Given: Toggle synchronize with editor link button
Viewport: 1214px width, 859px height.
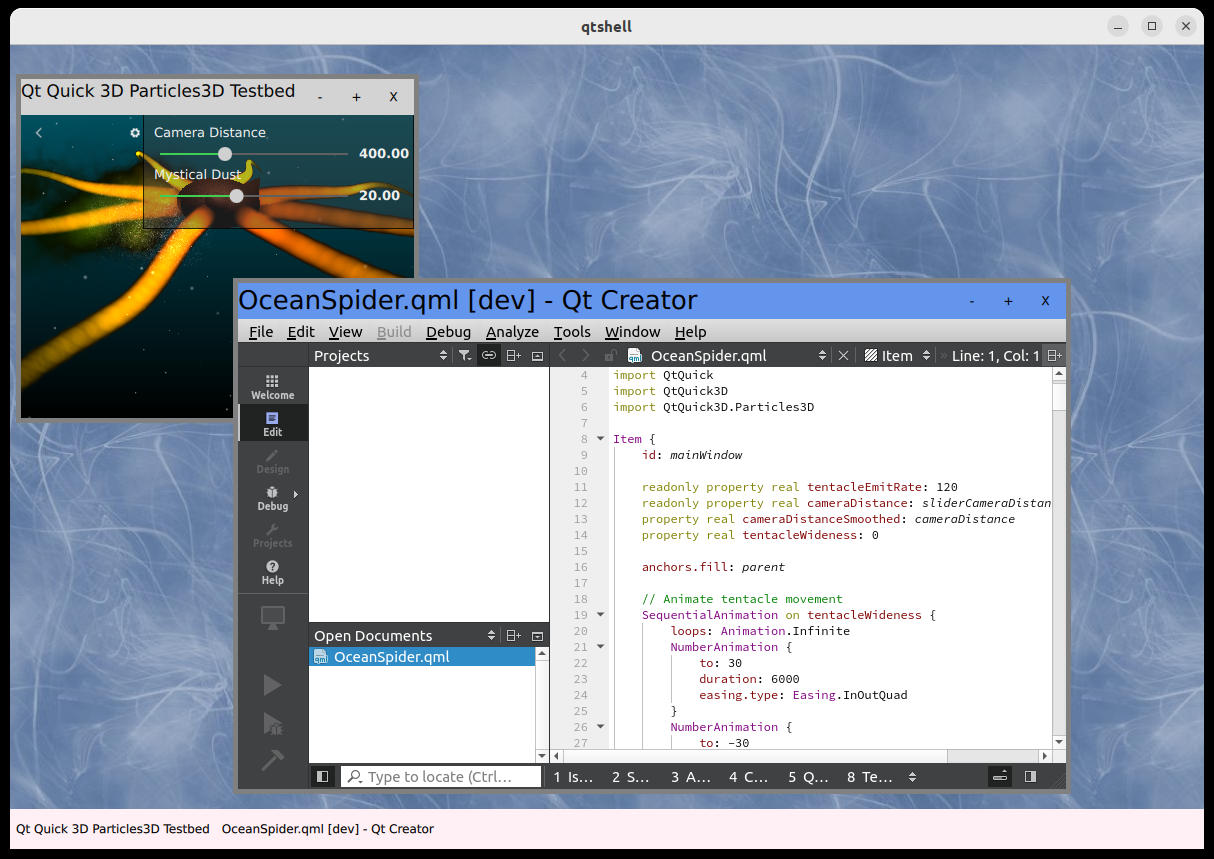Looking at the screenshot, I should pos(489,355).
